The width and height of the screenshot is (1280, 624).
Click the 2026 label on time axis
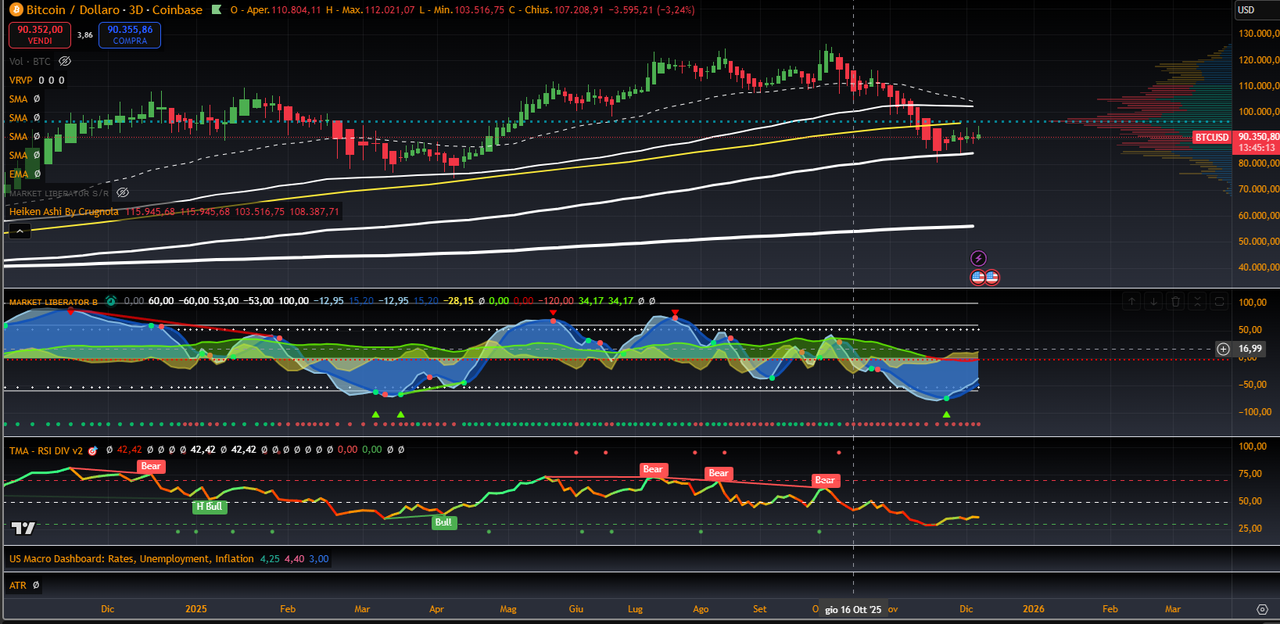tap(1034, 608)
